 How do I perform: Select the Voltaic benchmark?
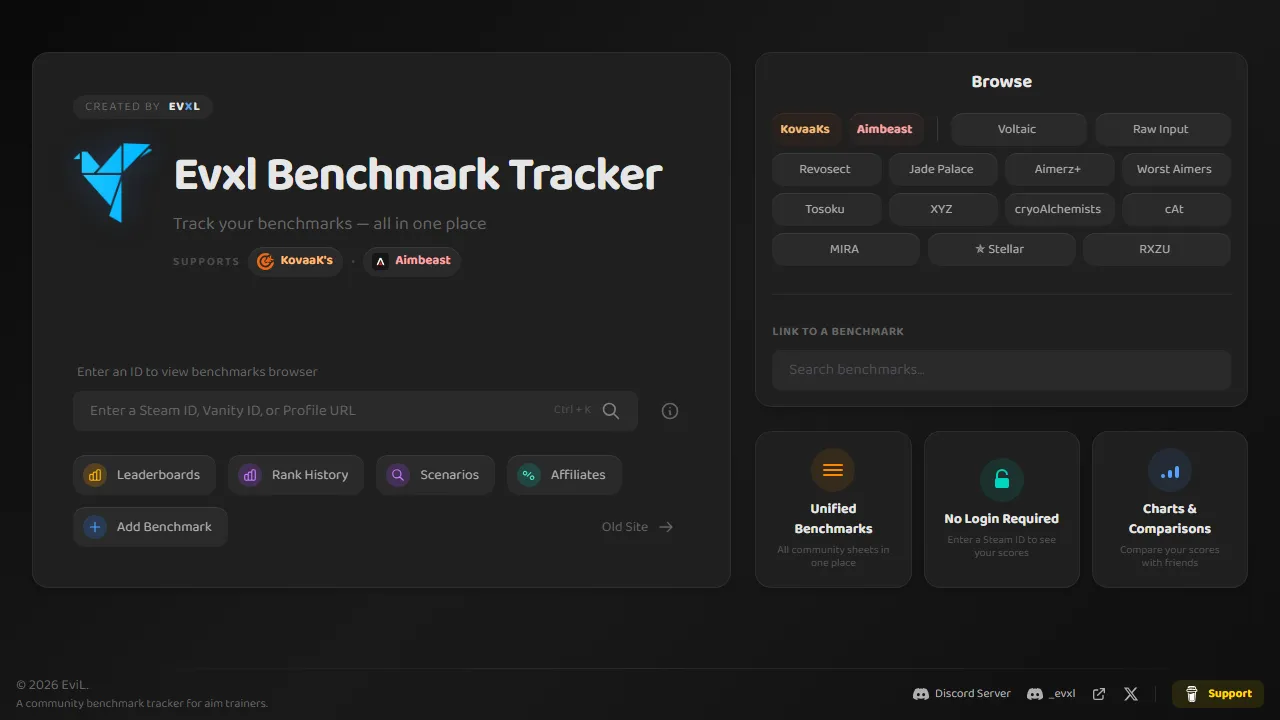1017,129
